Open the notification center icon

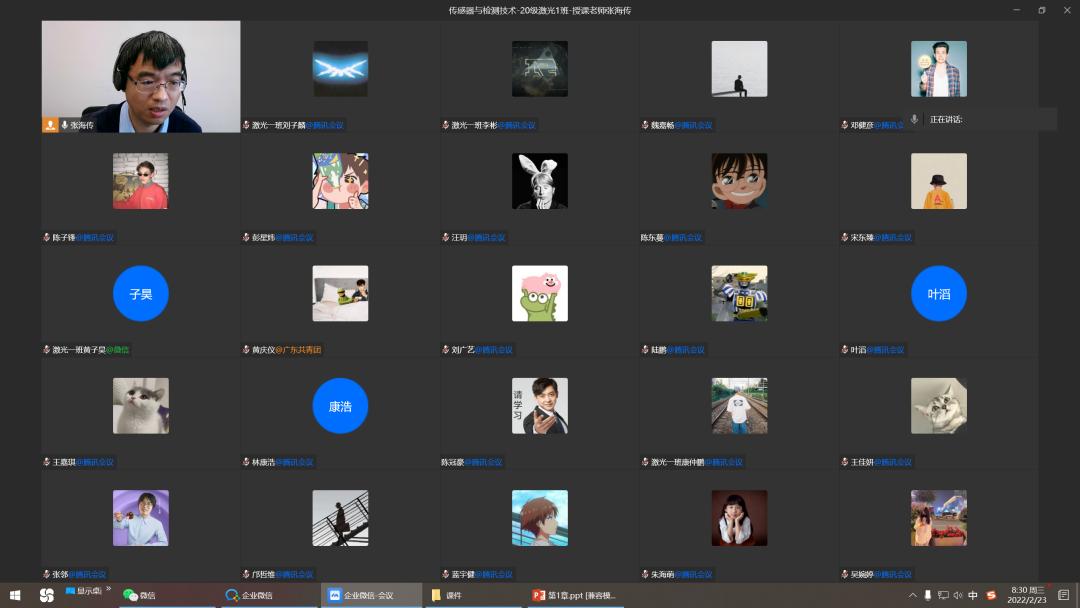1063,595
